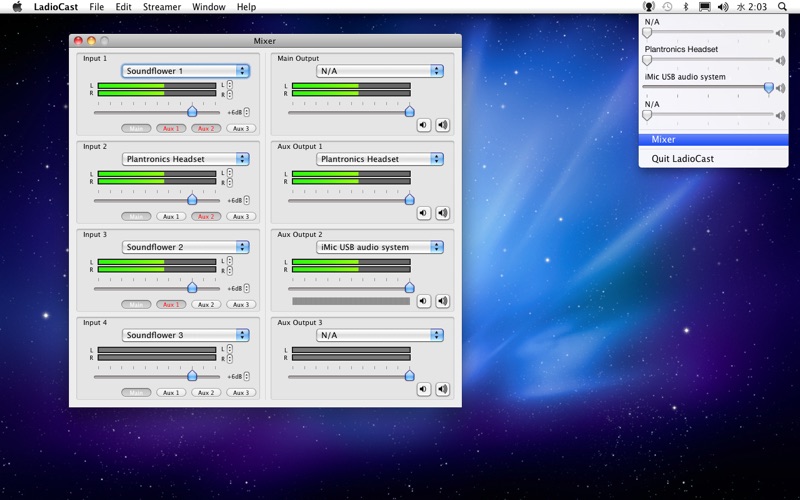Open Aux Output 3 N/A device dropdown
Viewport: 800px width, 500px height.
(380, 335)
